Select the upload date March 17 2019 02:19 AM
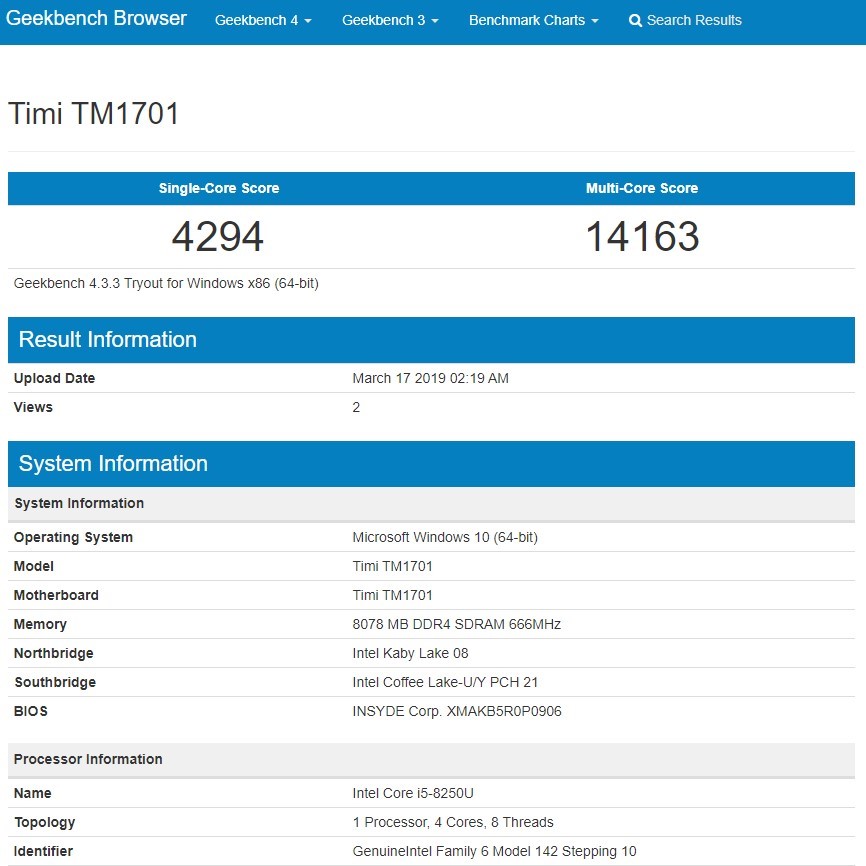The image size is (866, 866). (x=430, y=378)
